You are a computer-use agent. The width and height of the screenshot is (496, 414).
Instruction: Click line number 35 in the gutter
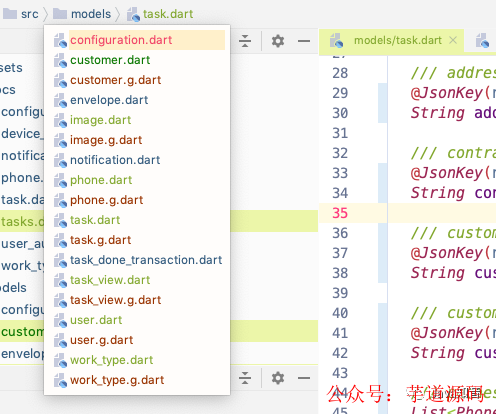click(x=340, y=213)
